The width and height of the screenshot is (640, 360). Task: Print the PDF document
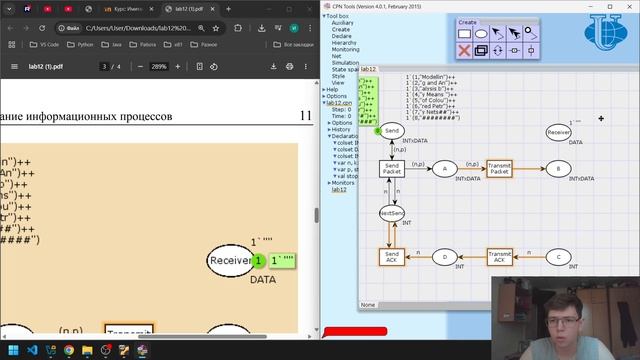coord(289,67)
